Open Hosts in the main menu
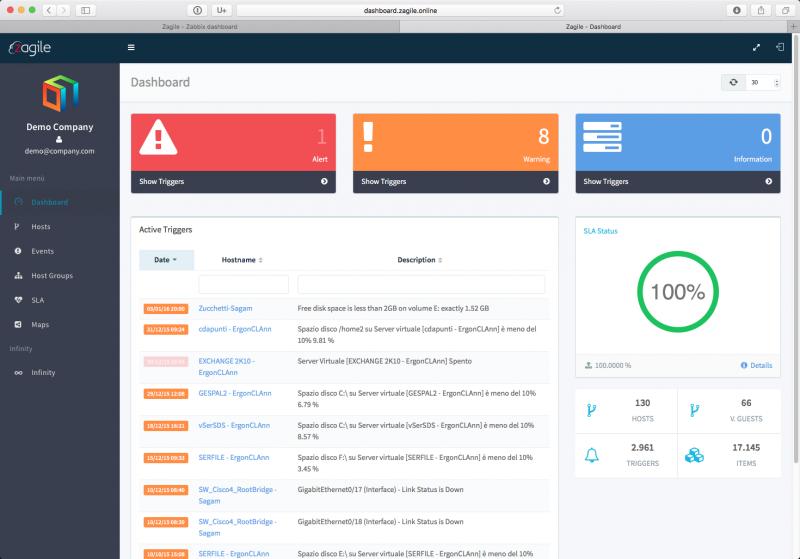Image resolution: width=800 pixels, height=559 pixels. tap(40, 227)
